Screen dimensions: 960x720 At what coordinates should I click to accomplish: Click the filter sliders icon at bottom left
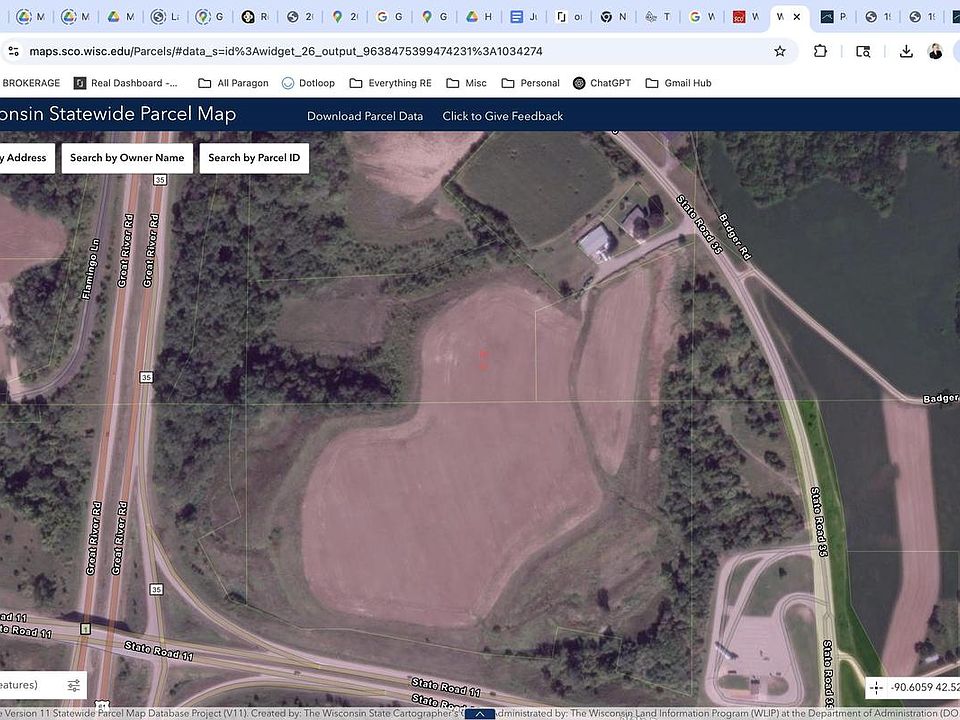pos(73,685)
